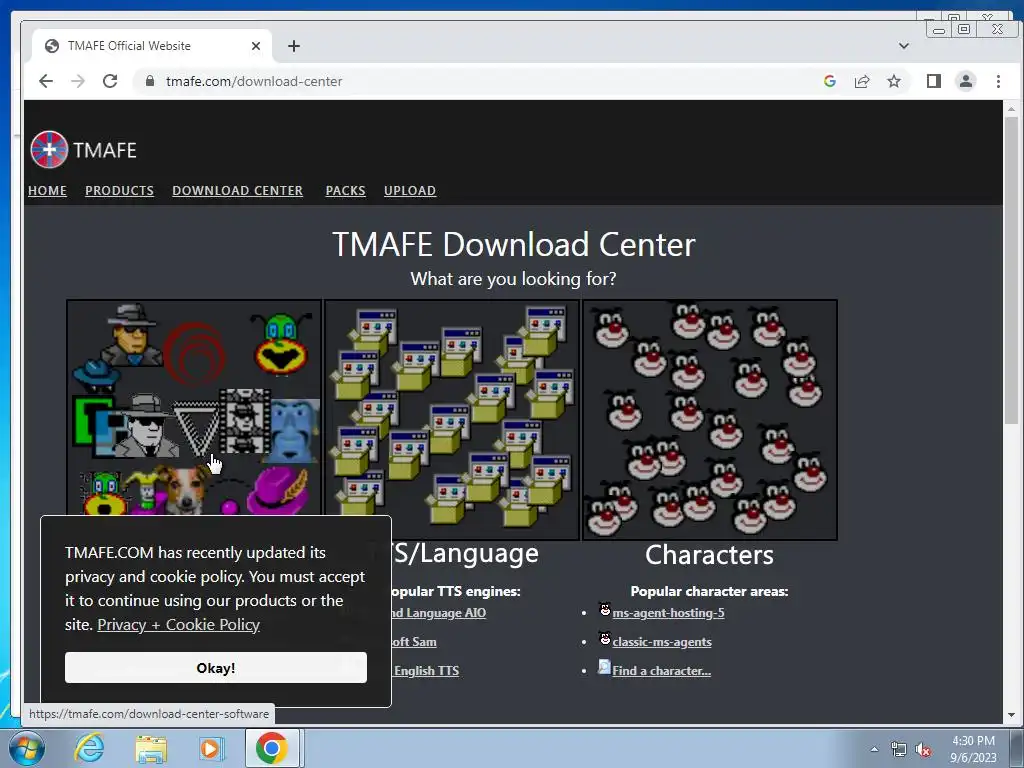Open Windows Media Player from taskbar
The image size is (1024, 768).
click(x=211, y=748)
